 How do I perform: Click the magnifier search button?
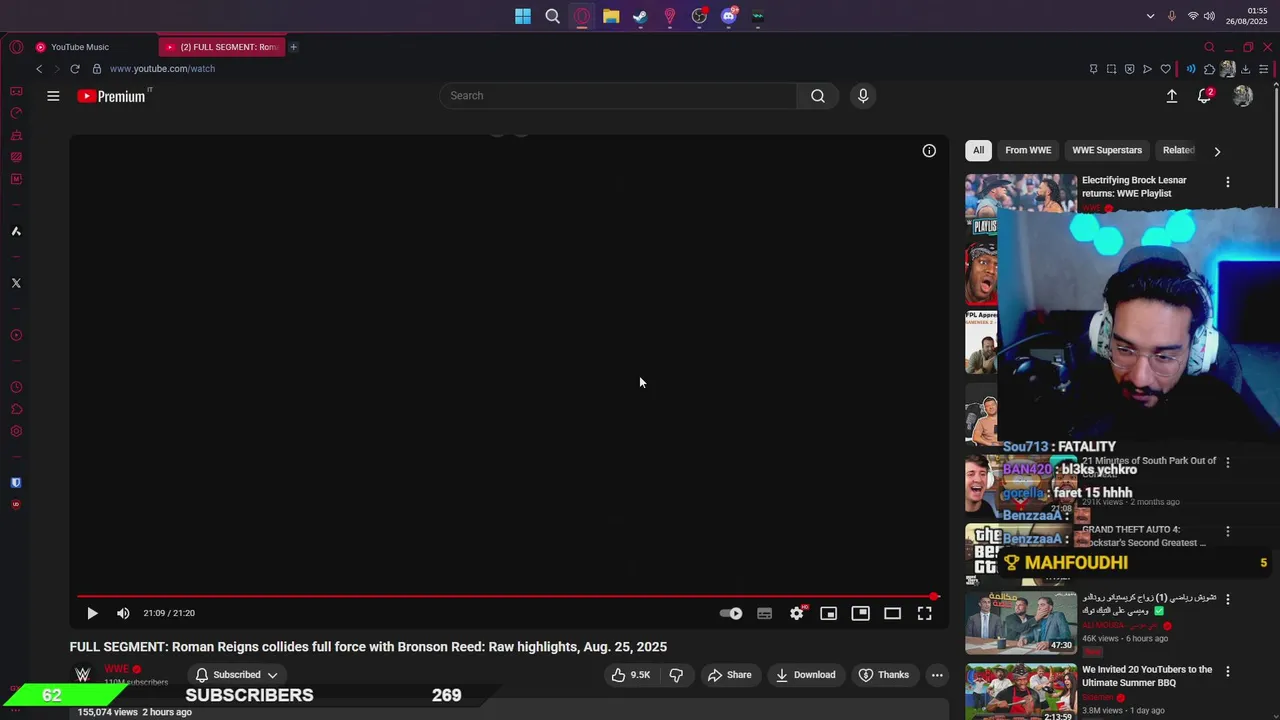(818, 96)
